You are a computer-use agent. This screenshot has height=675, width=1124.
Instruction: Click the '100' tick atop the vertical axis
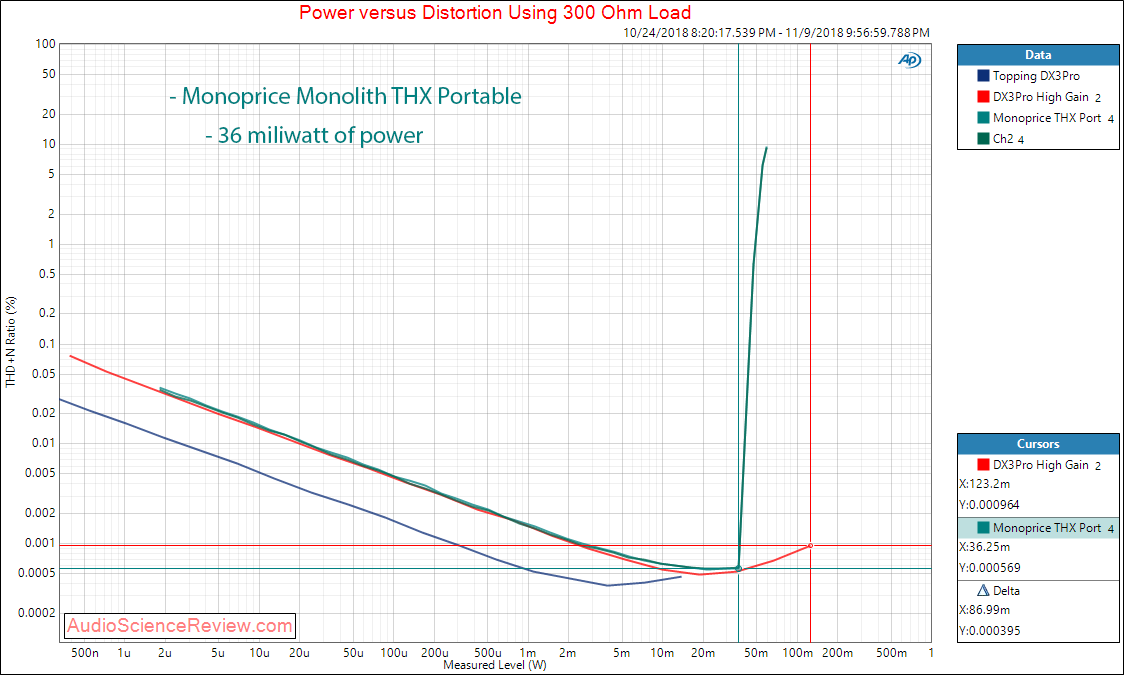[46, 44]
